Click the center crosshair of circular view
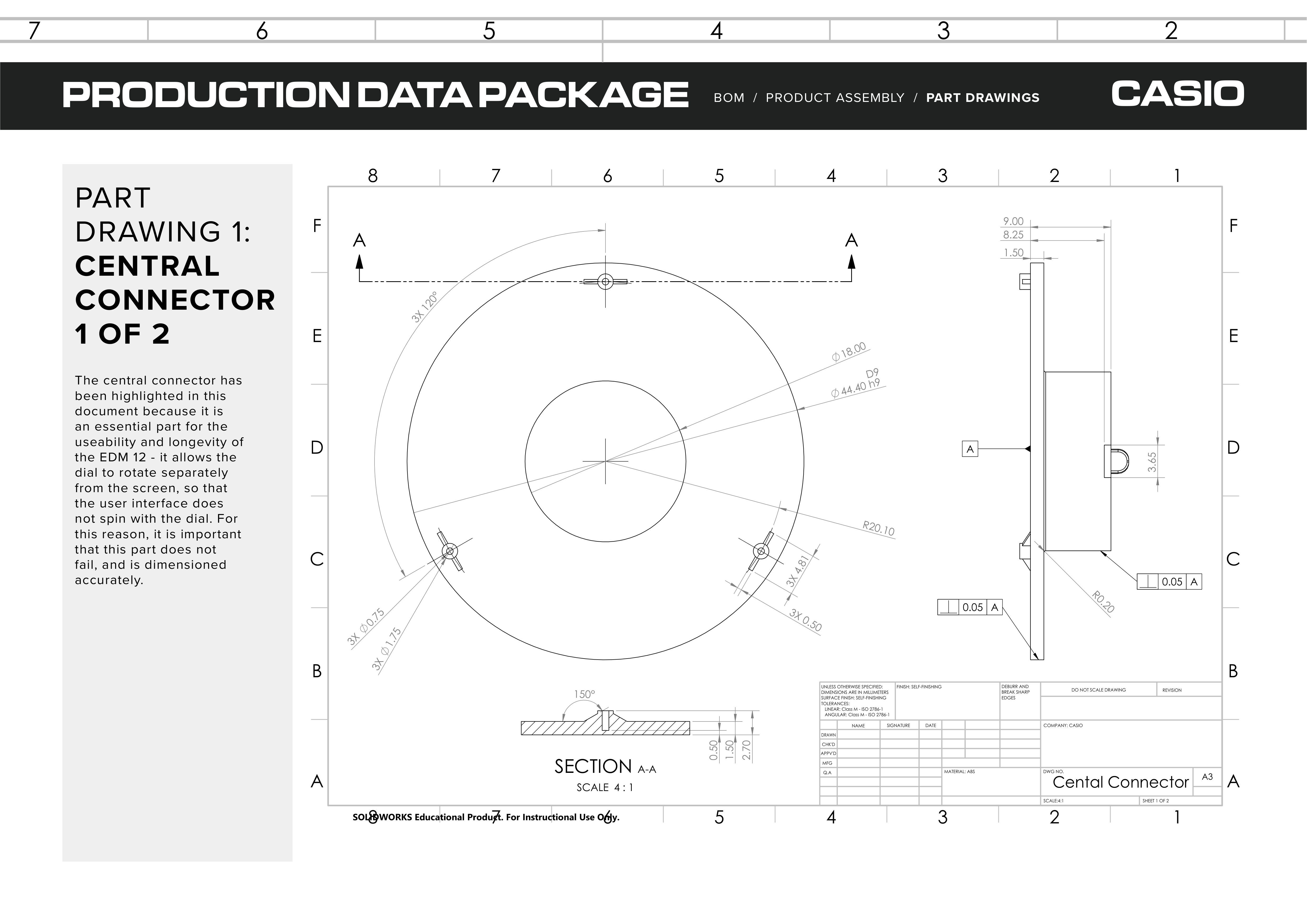Screen dimensions: 1307x924 (x=605, y=461)
